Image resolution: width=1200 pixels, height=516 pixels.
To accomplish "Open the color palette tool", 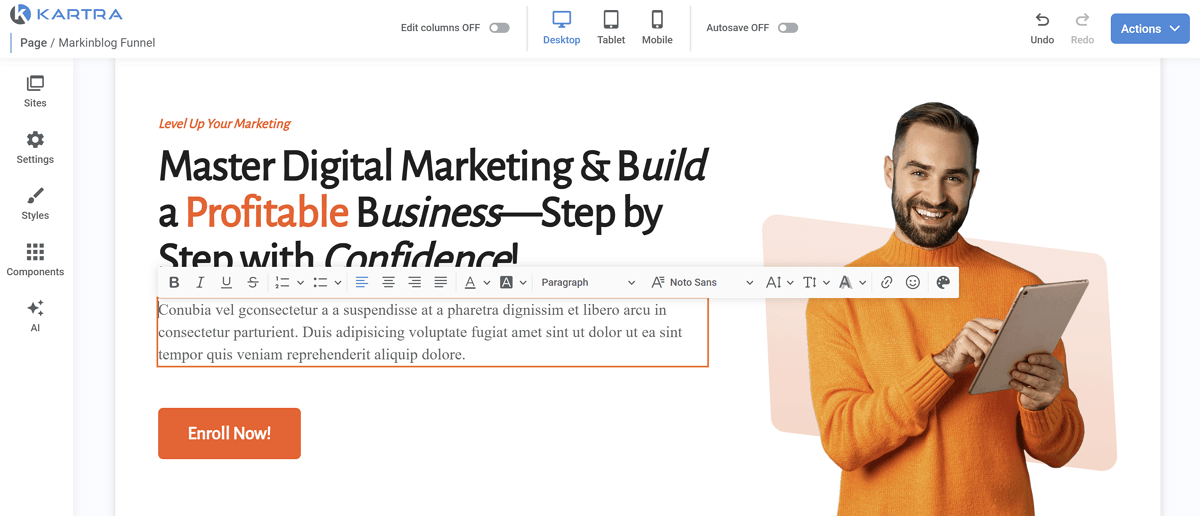I will [x=942, y=283].
